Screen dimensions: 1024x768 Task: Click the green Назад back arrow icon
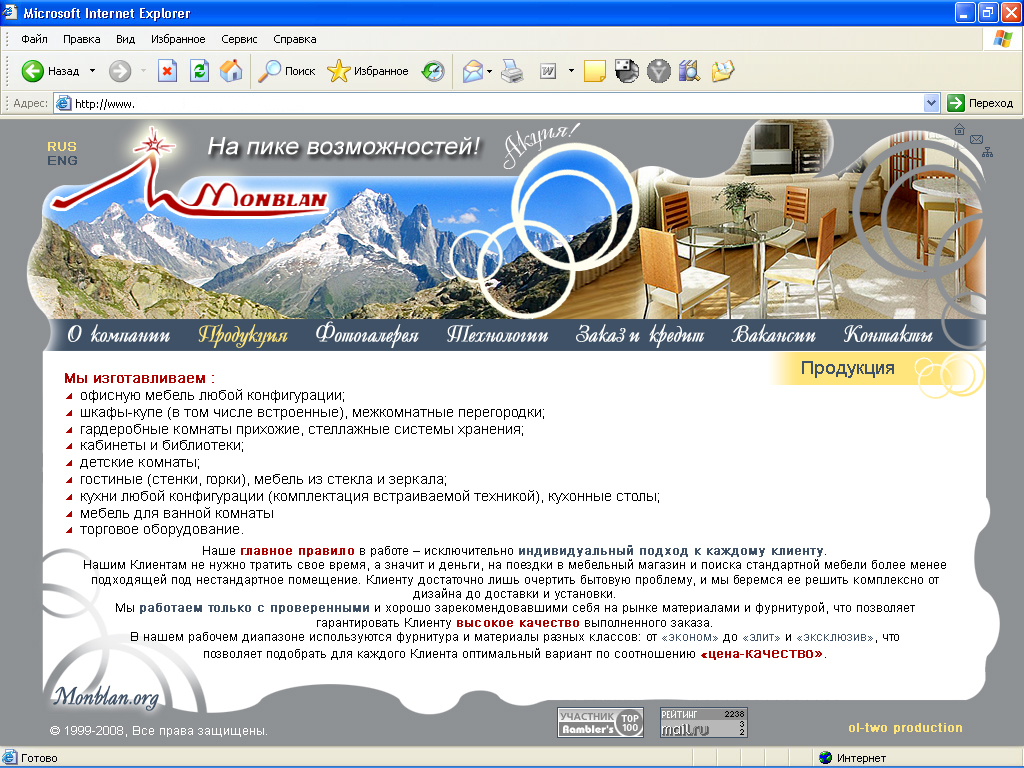coord(33,71)
